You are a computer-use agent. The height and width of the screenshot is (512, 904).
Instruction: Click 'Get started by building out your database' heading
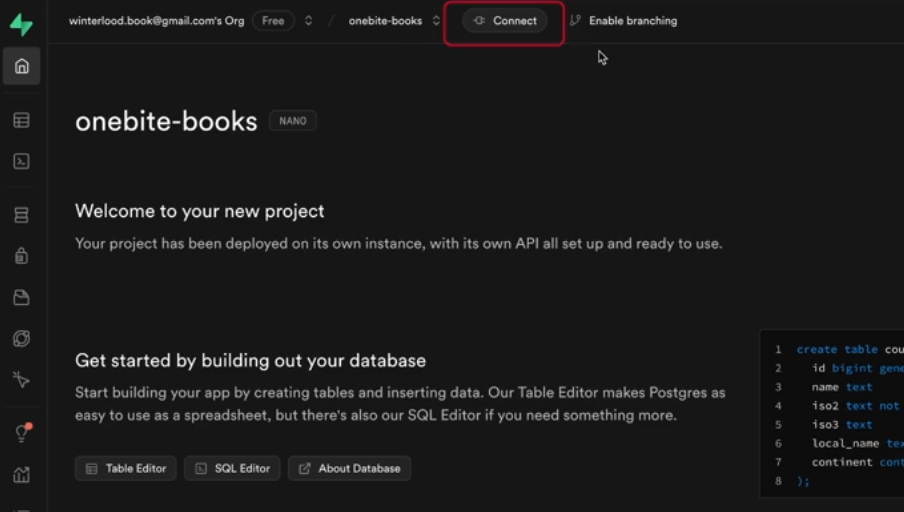(250, 360)
